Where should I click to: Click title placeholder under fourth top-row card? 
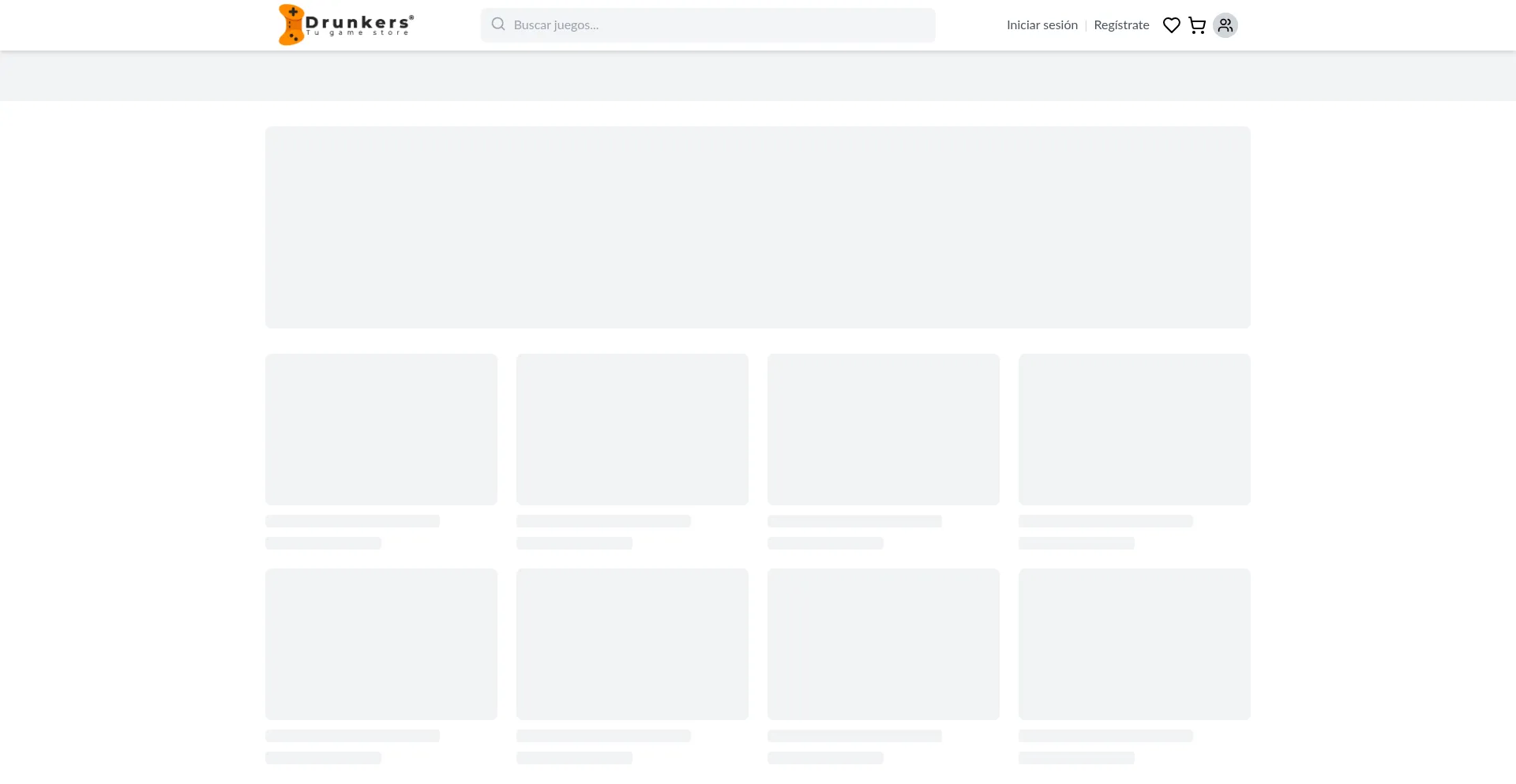1105,521
